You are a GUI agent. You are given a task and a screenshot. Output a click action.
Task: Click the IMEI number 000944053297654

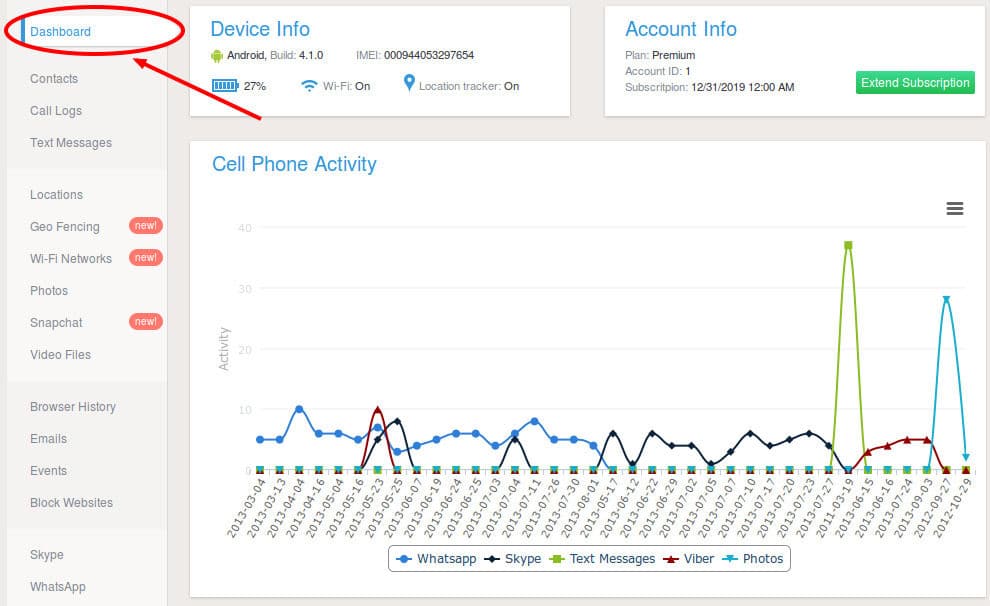pyautogui.click(x=429, y=55)
